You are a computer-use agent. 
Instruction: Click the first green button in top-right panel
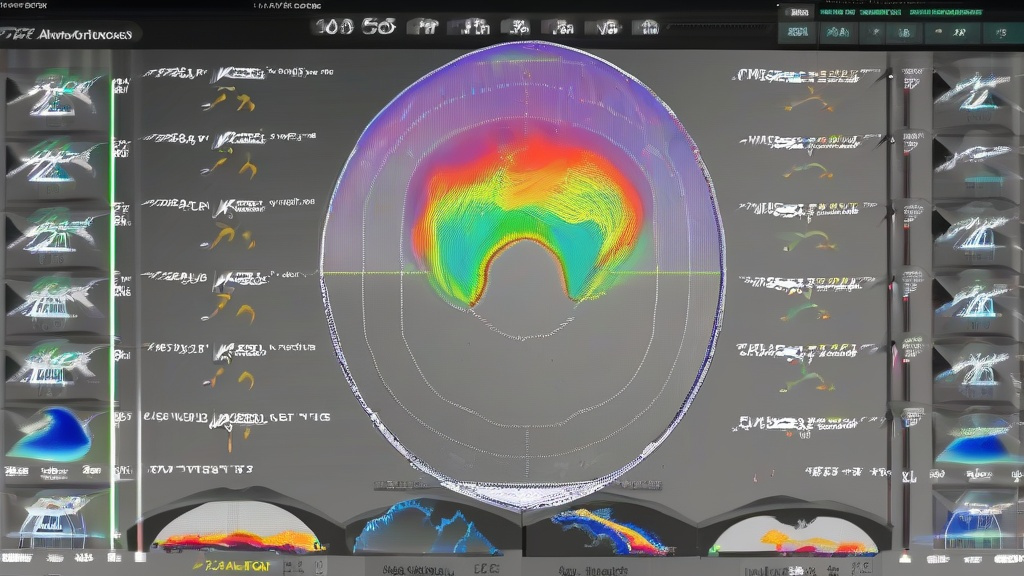point(797,33)
